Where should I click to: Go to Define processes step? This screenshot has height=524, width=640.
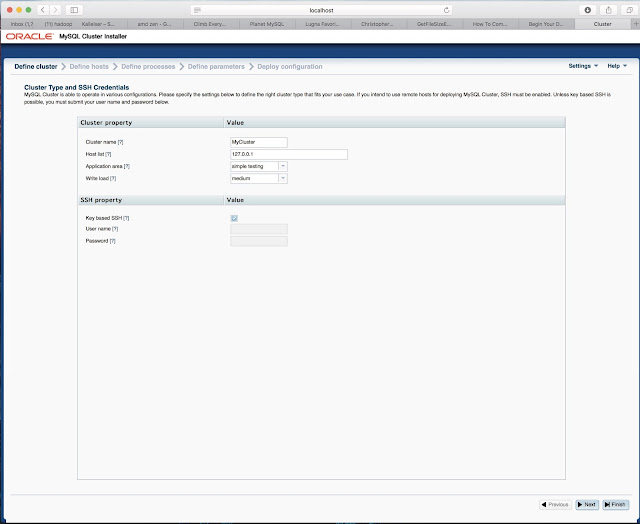(148, 67)
